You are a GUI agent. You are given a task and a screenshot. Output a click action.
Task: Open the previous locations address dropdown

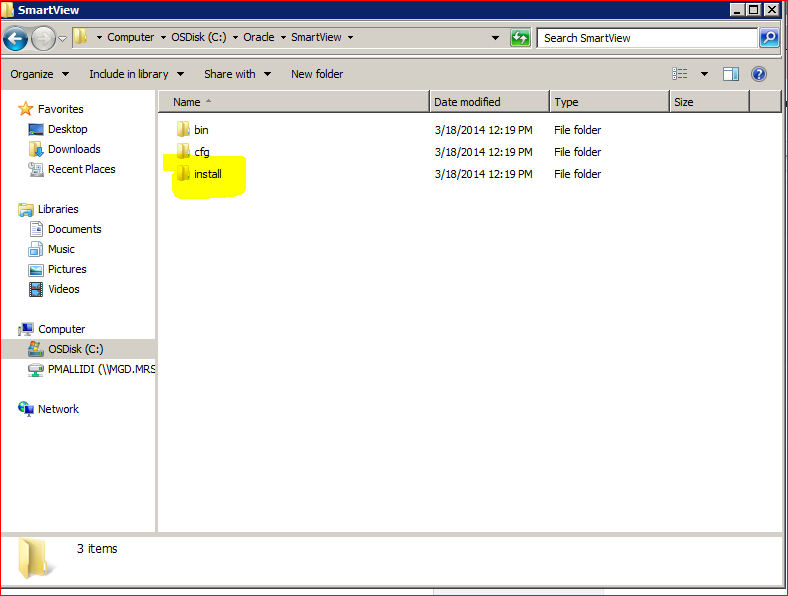496,38
